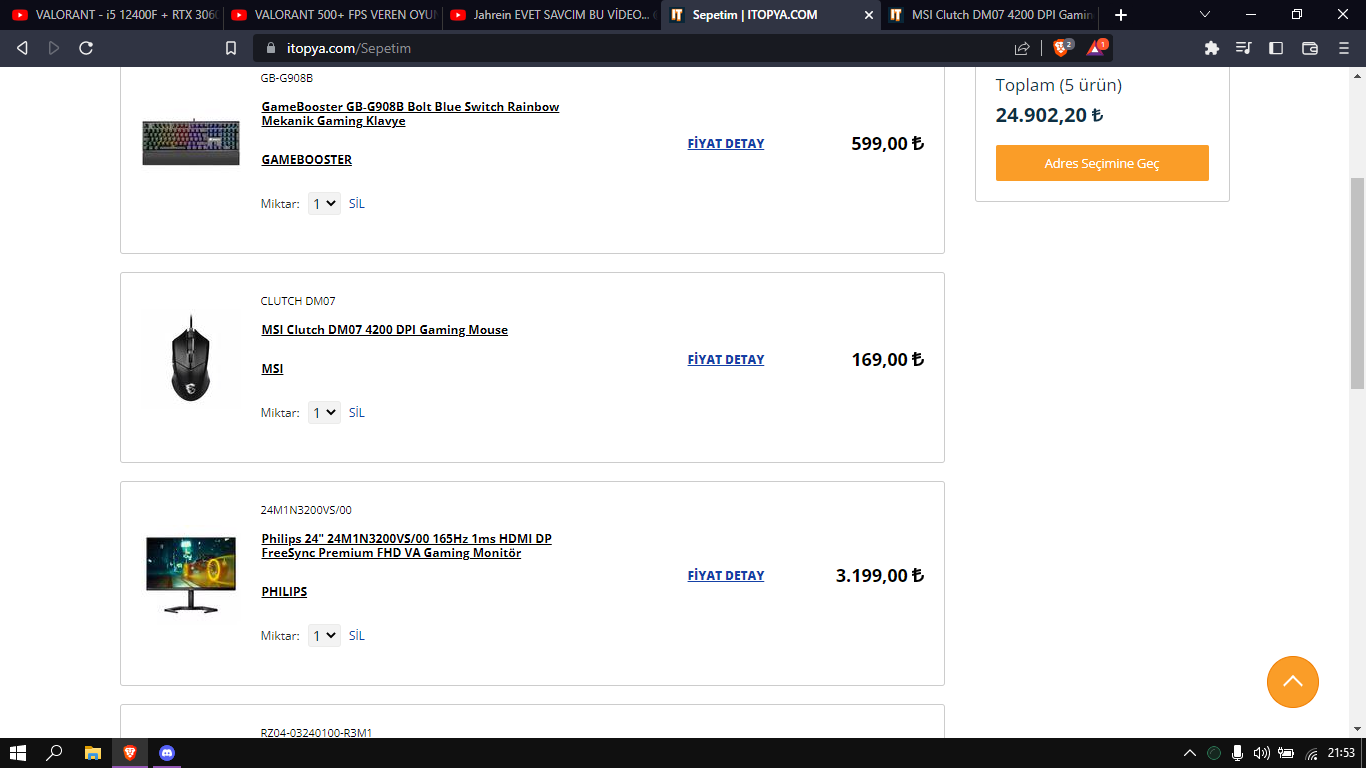This screenshot has width=1366, height=768.
Task: Open the volume control in the tray
Action: pos(1262,753)
